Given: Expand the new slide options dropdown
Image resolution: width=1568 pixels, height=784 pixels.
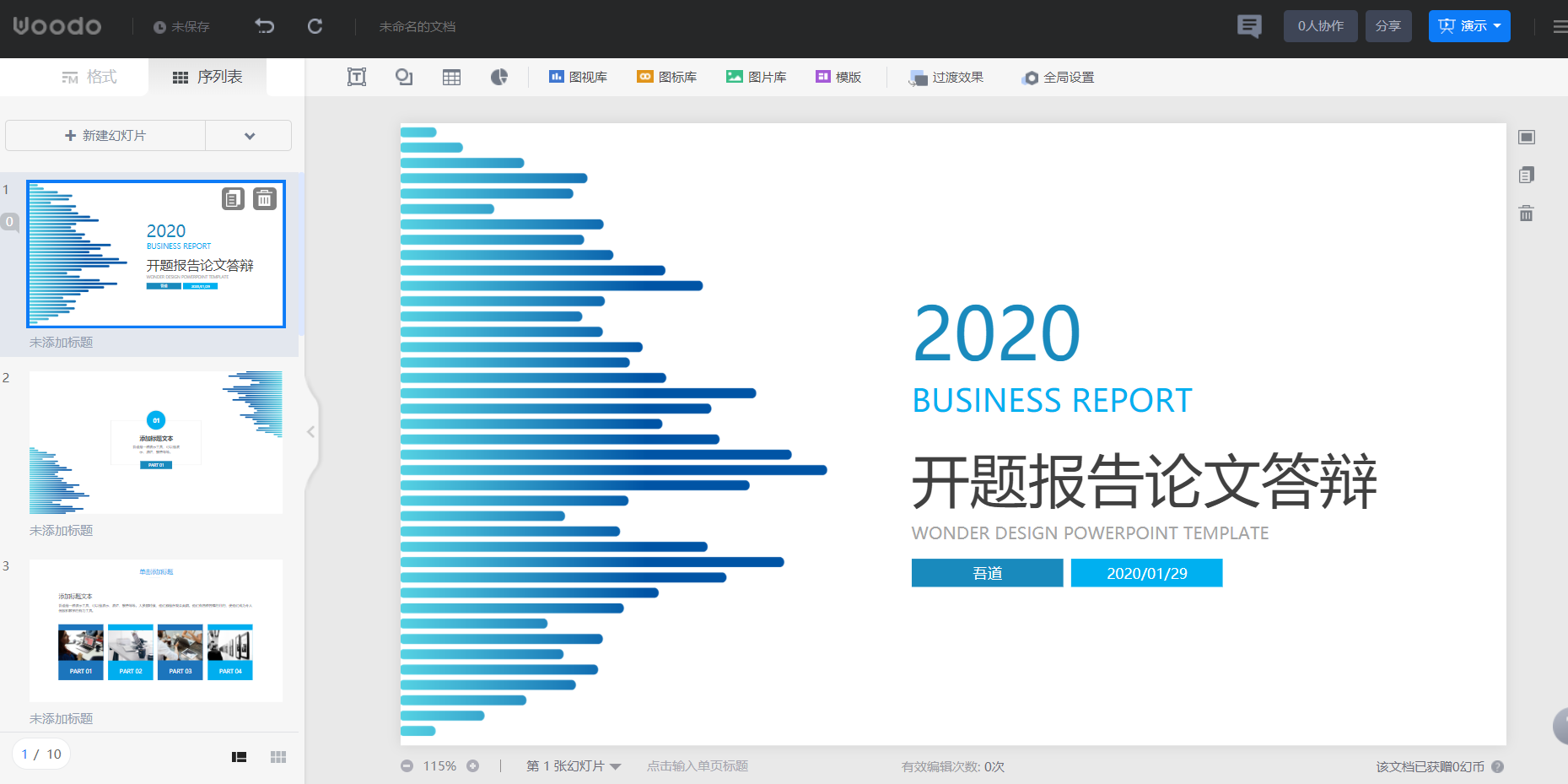Looking at the screenshot, I should pos(250,136).
